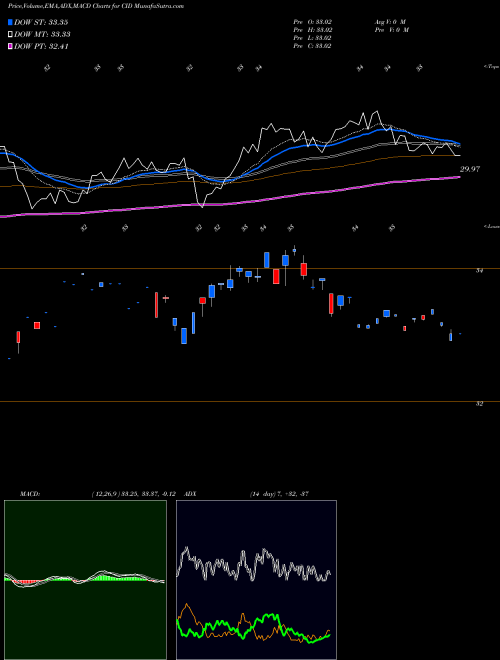Click the '<Tops' marker label
The image size is (500, 660).
click(x=492, y=67)
